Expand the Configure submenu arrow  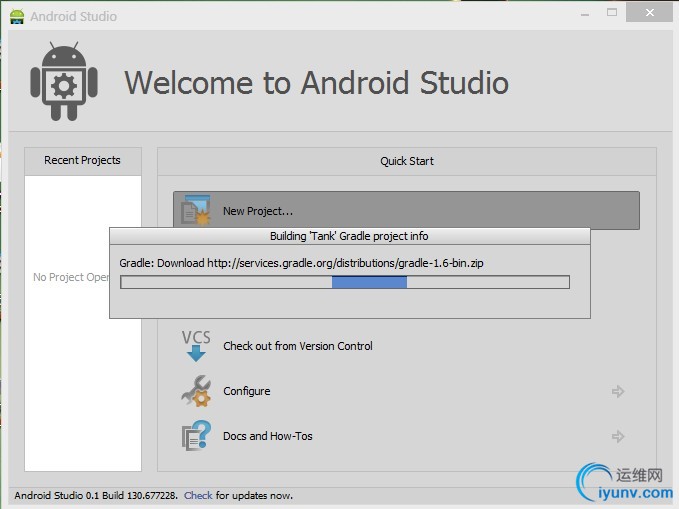618,392
